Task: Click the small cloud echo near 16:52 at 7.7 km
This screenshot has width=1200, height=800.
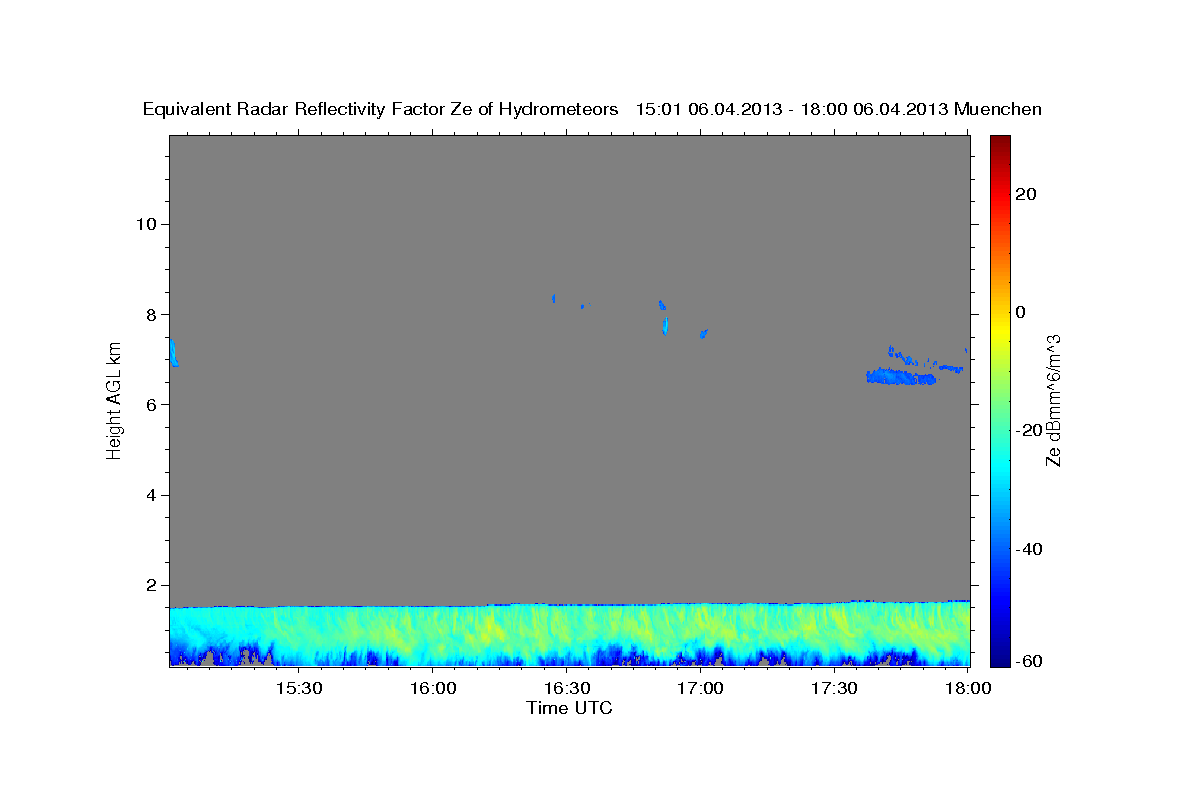Action: [x=665, y=326]
